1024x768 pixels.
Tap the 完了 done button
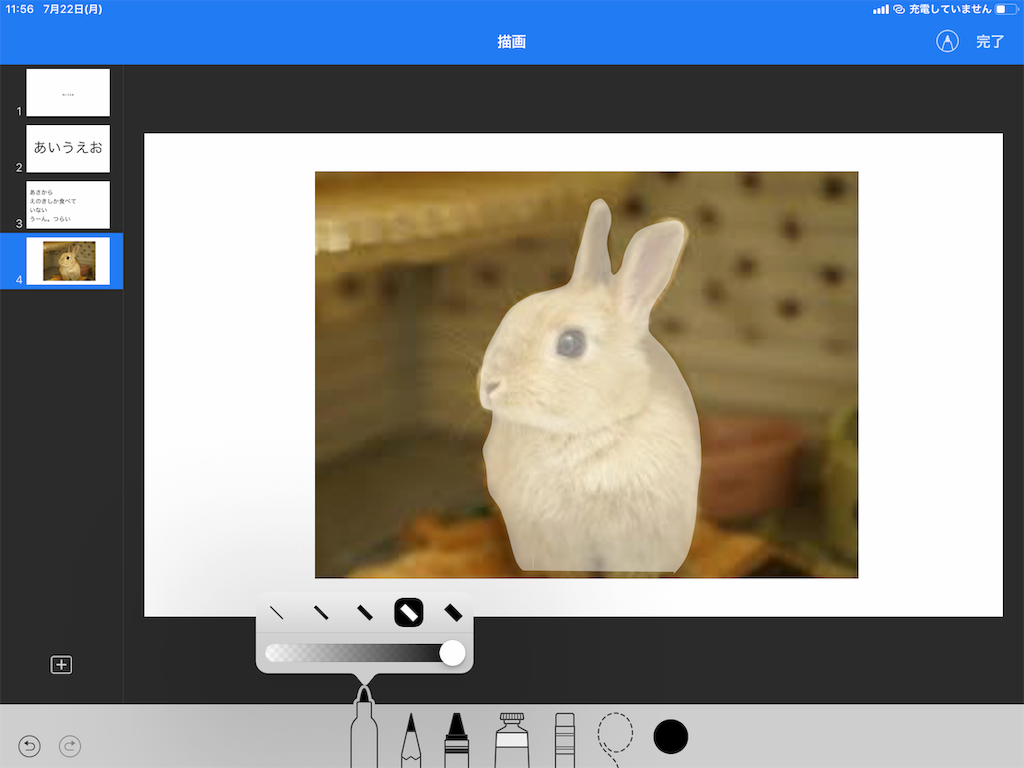point(990,42)
